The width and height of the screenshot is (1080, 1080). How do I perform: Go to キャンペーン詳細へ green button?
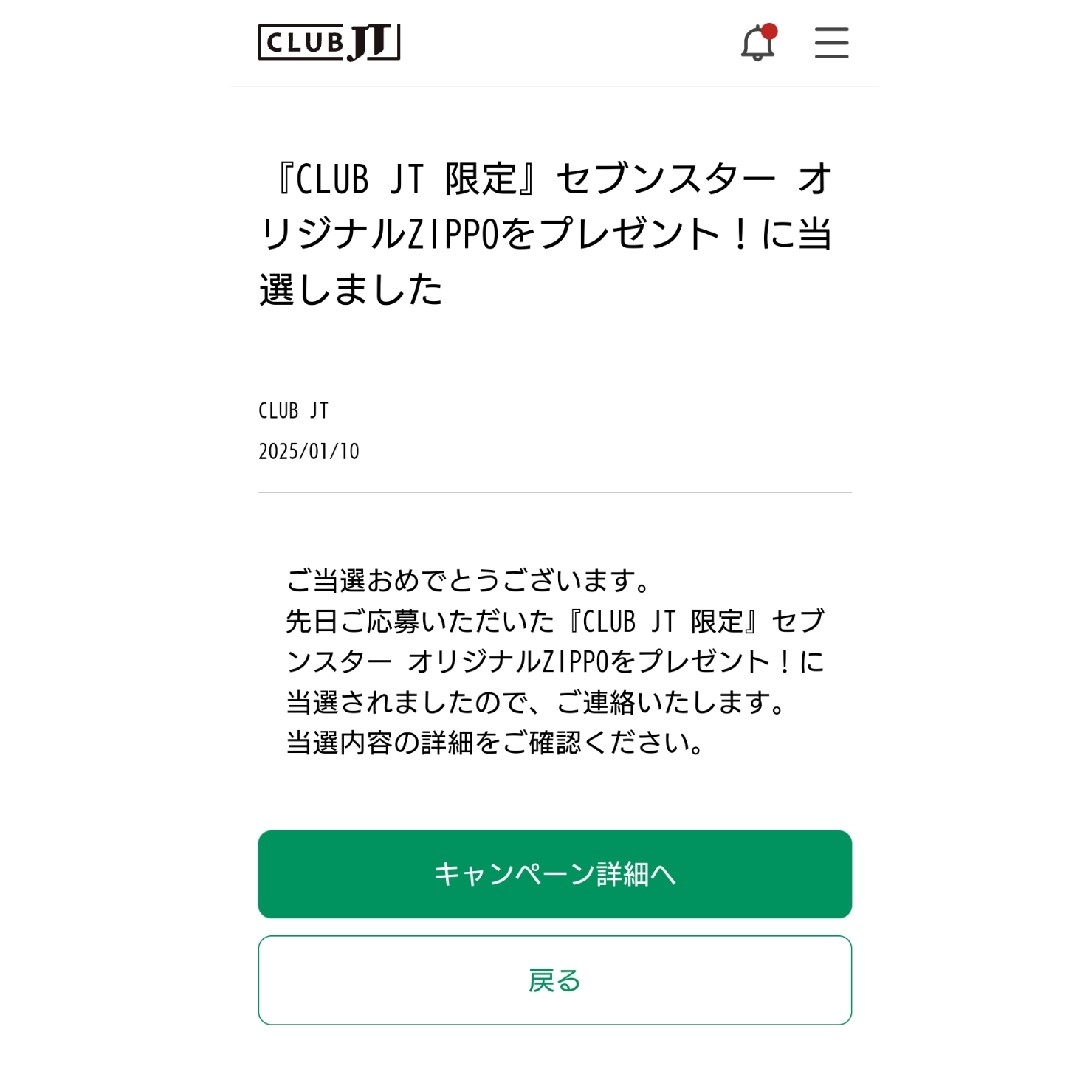click(554, 873)
